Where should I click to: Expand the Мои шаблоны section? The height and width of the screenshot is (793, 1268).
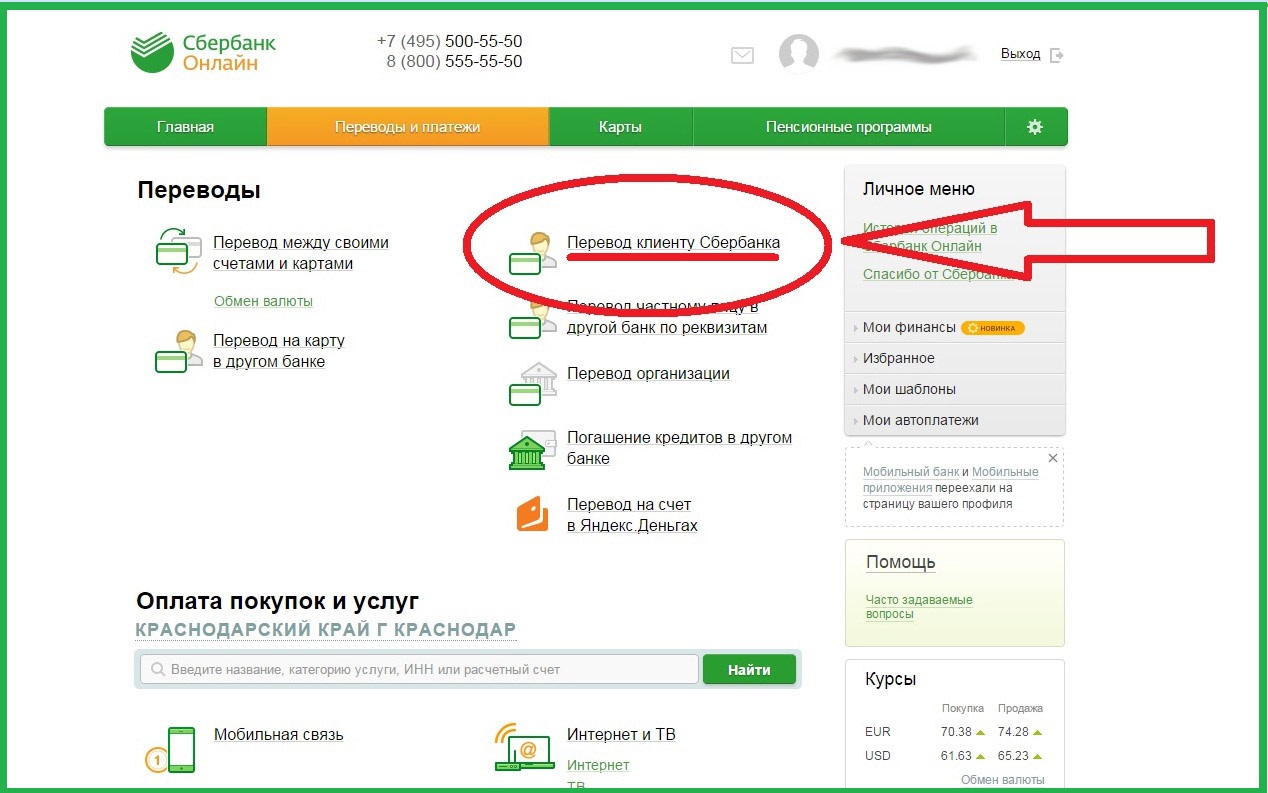click(908, 389)
